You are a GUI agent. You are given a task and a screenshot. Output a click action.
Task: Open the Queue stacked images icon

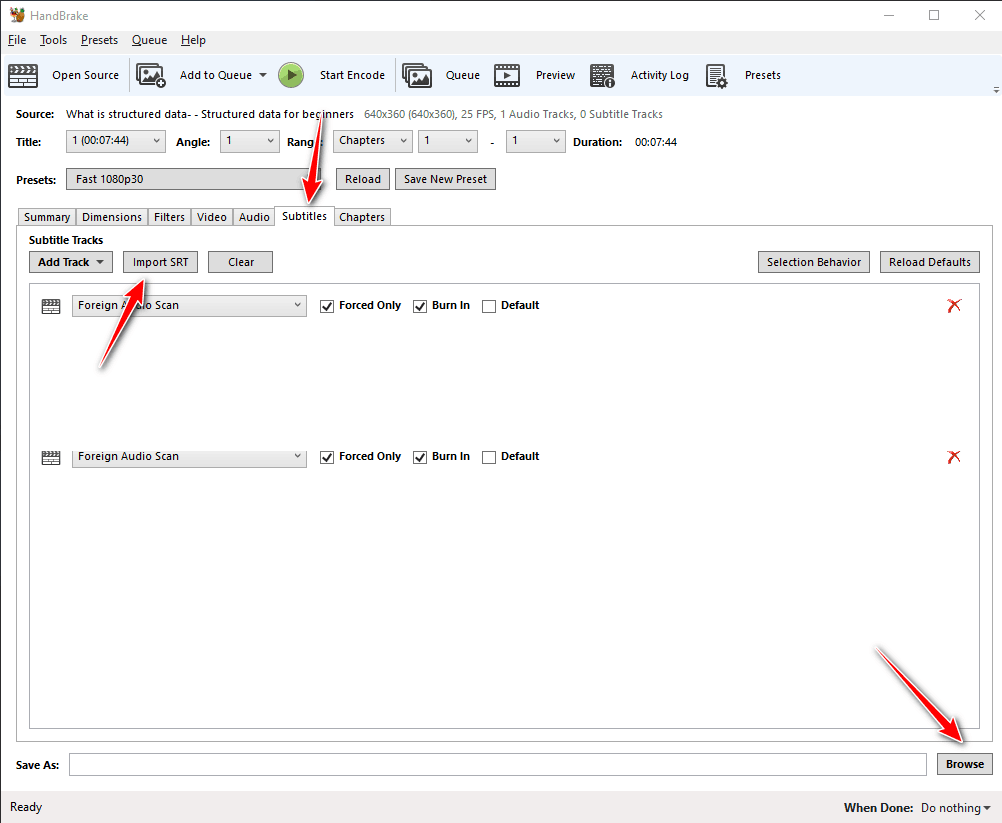coord(417,75)
